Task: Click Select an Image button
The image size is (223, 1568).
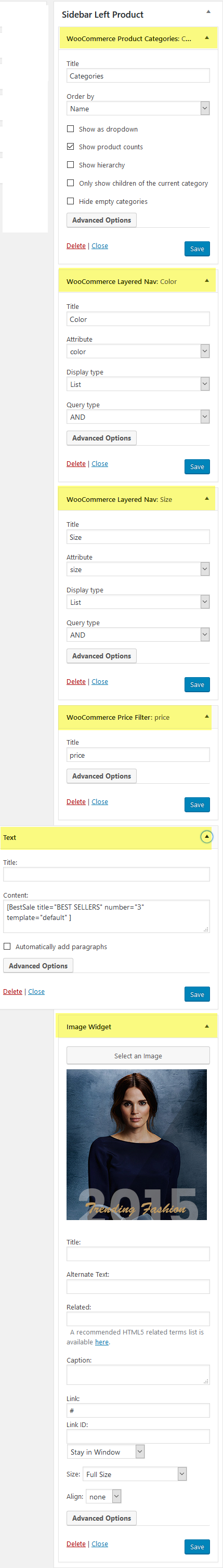Action: coord(138,1056)
